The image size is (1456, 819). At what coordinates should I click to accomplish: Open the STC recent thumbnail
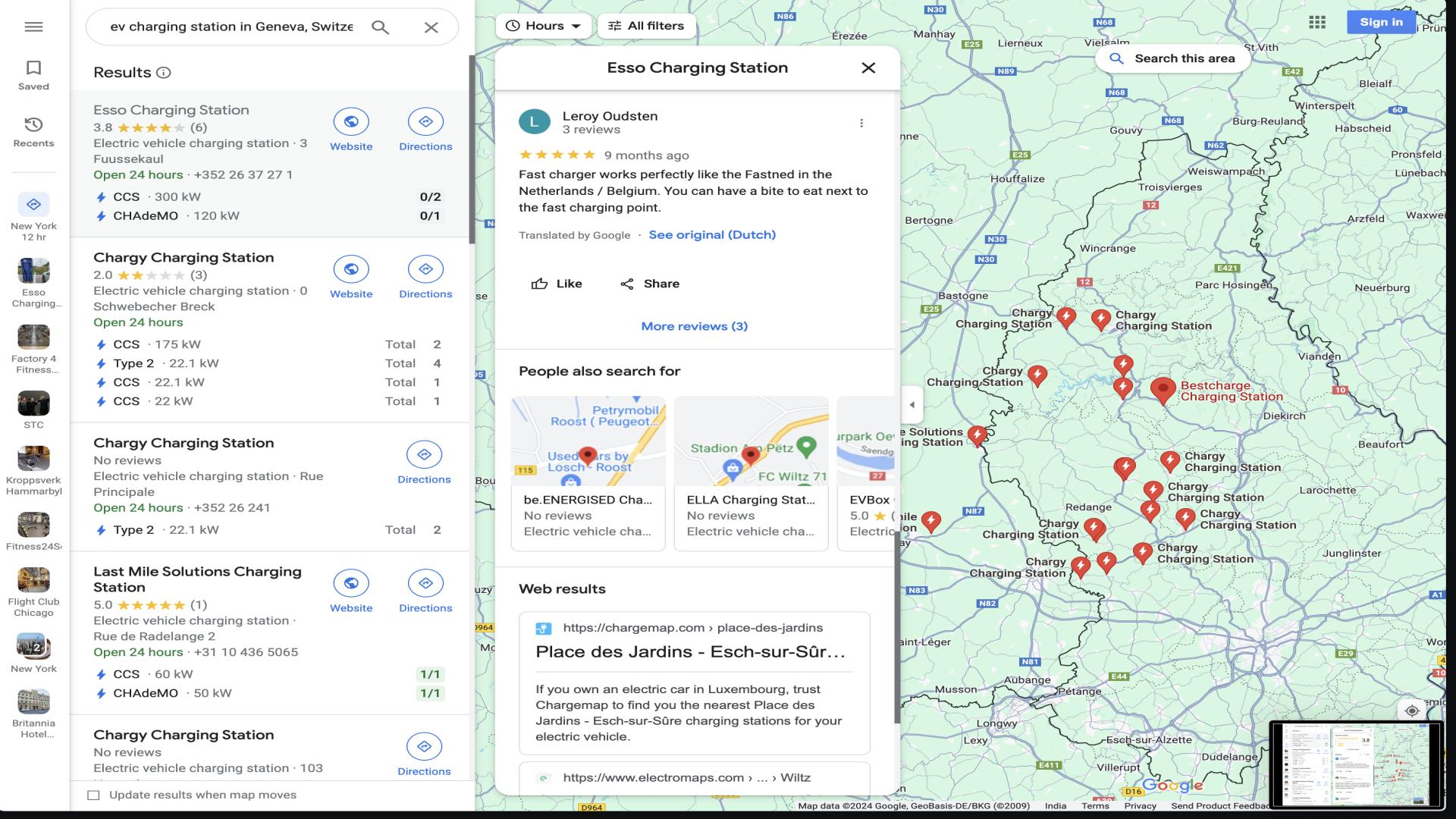pyautogui.click(x=33, y=410)
